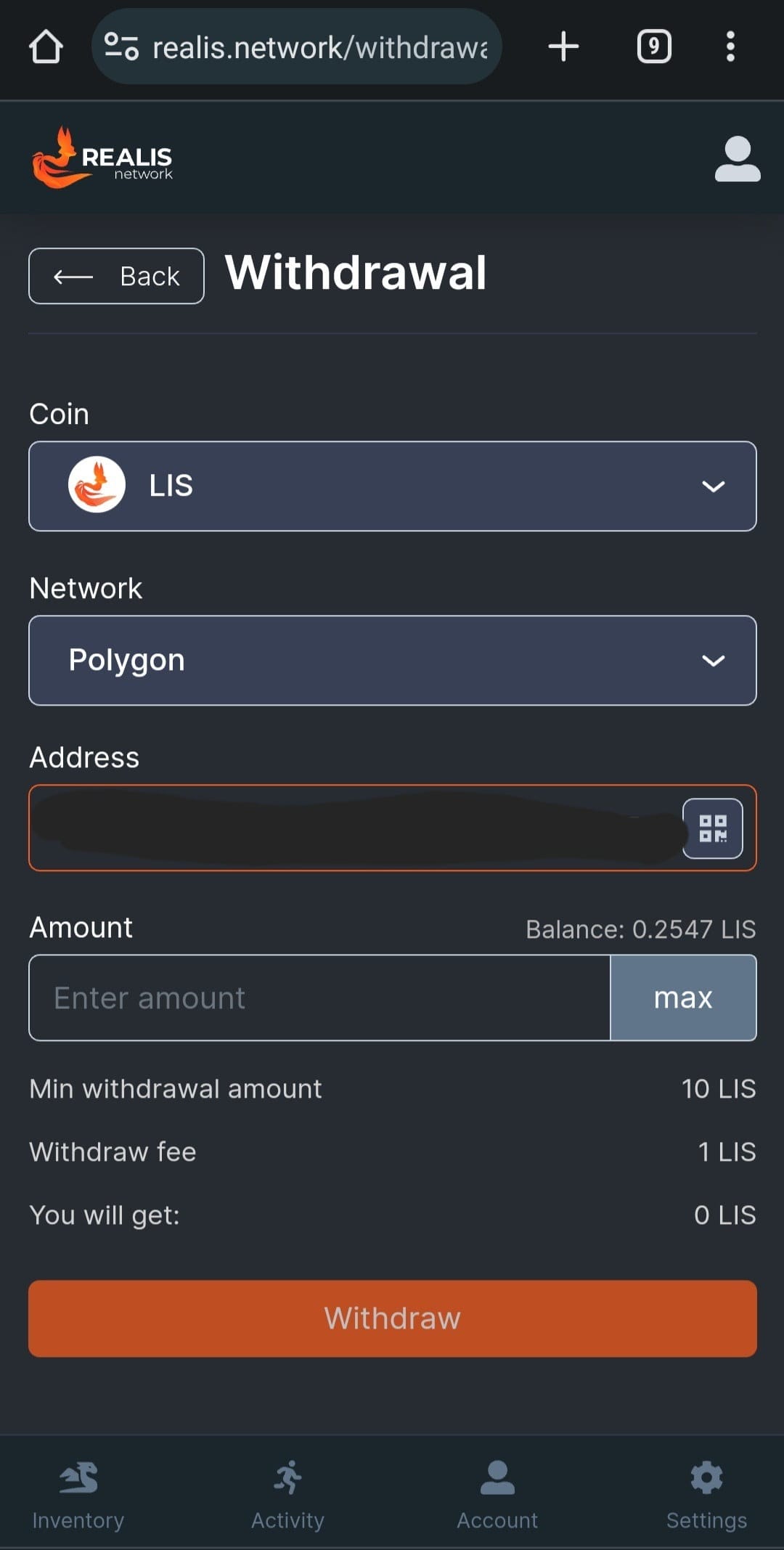Image resolution: width=784 pixels, height=1550 pixels.
Task: Tap the max amount button
Action: tap(683, 998)
